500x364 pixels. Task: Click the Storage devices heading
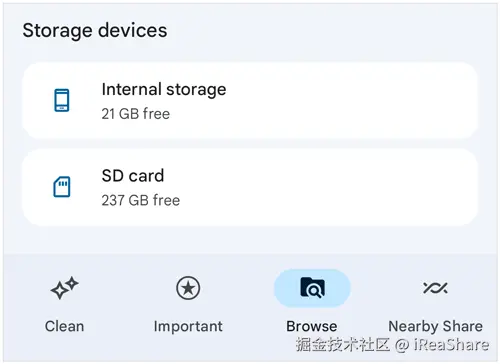coord(95,30)
